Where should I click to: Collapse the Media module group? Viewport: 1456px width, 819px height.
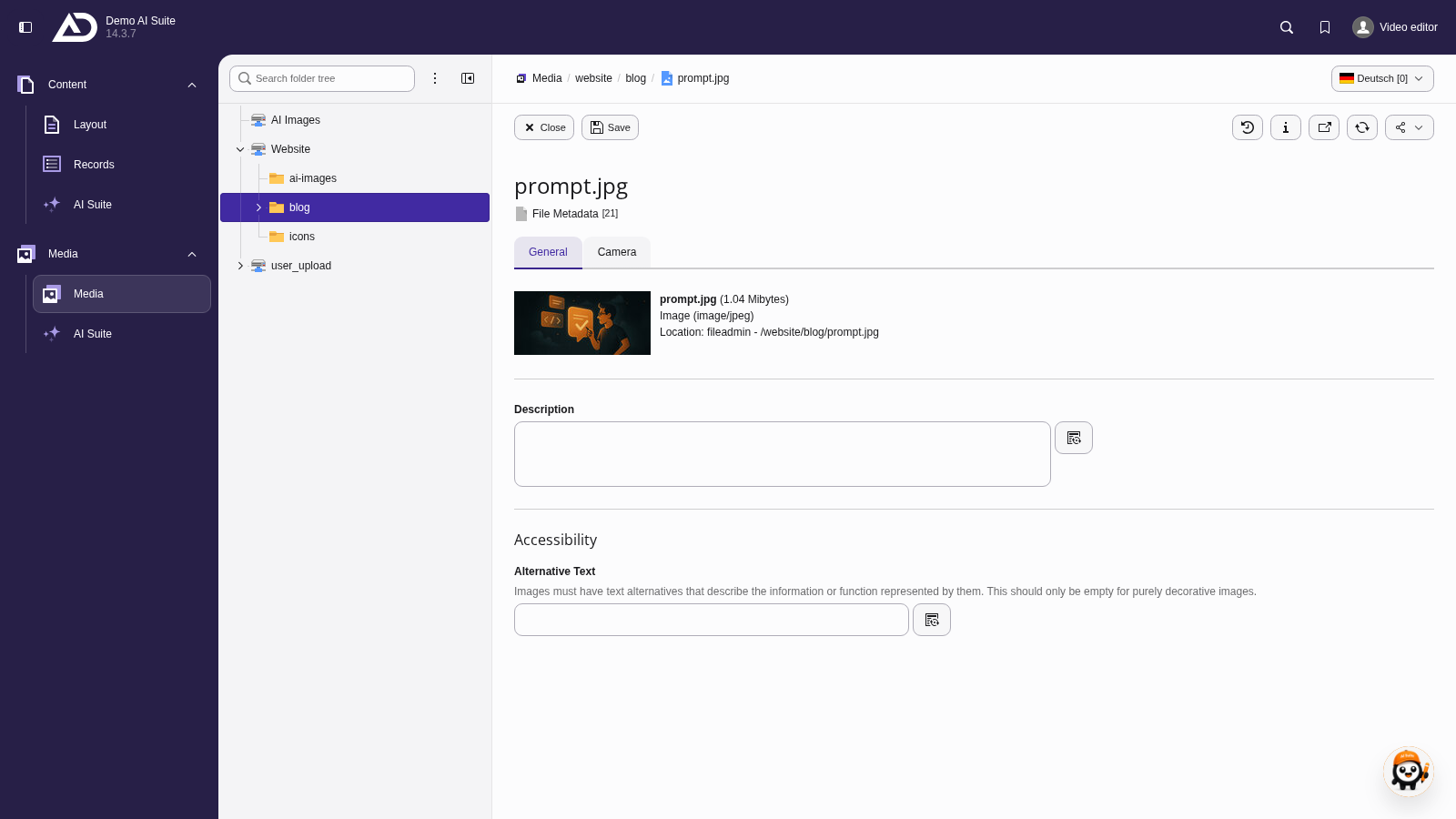192,254
